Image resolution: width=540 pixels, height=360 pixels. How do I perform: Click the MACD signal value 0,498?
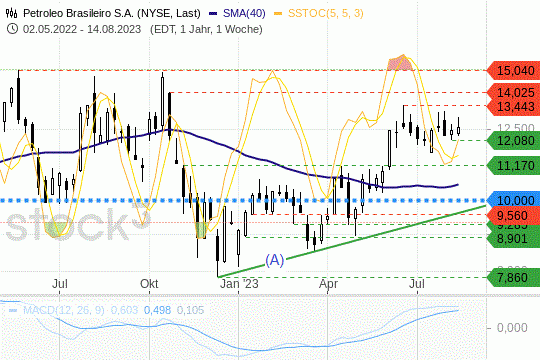(157, 310)
